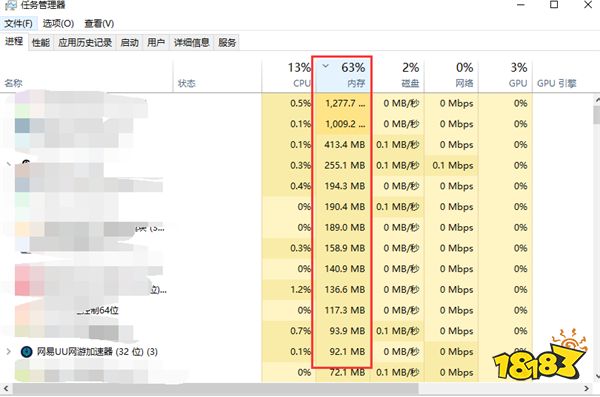Click the 93.9 MB memory value

coord(347,331)
